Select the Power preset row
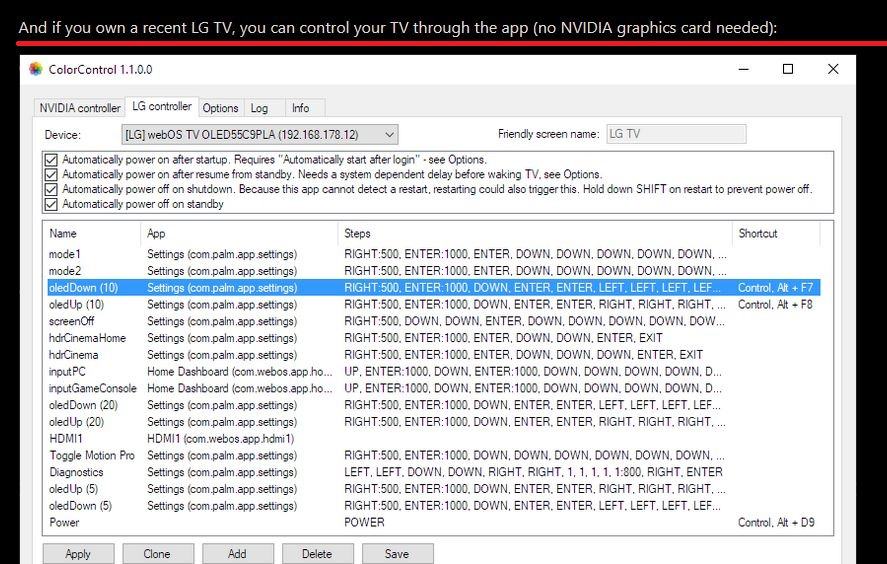 coord(434,522)
